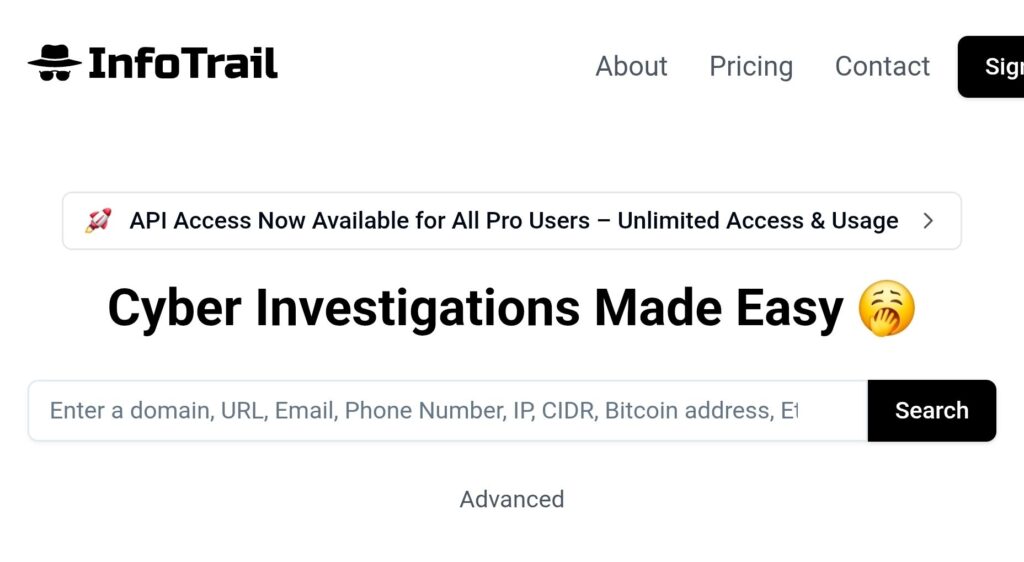
Task: Click the word 'Investigations' in the headline
Action: pyautogui.click(x=417, y=309)
